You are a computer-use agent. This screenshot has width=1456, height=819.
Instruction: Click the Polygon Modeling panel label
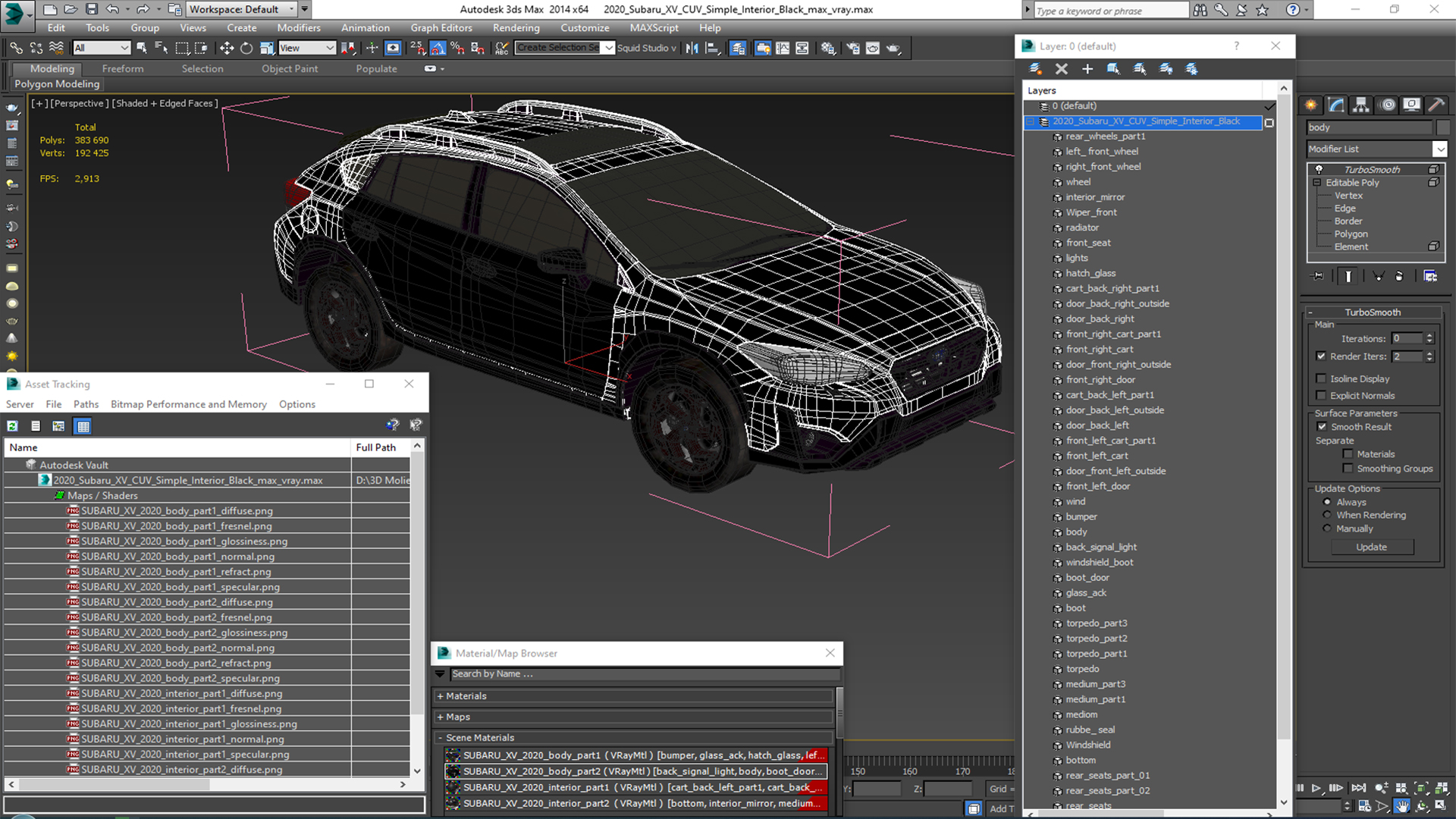coord(57,84)
